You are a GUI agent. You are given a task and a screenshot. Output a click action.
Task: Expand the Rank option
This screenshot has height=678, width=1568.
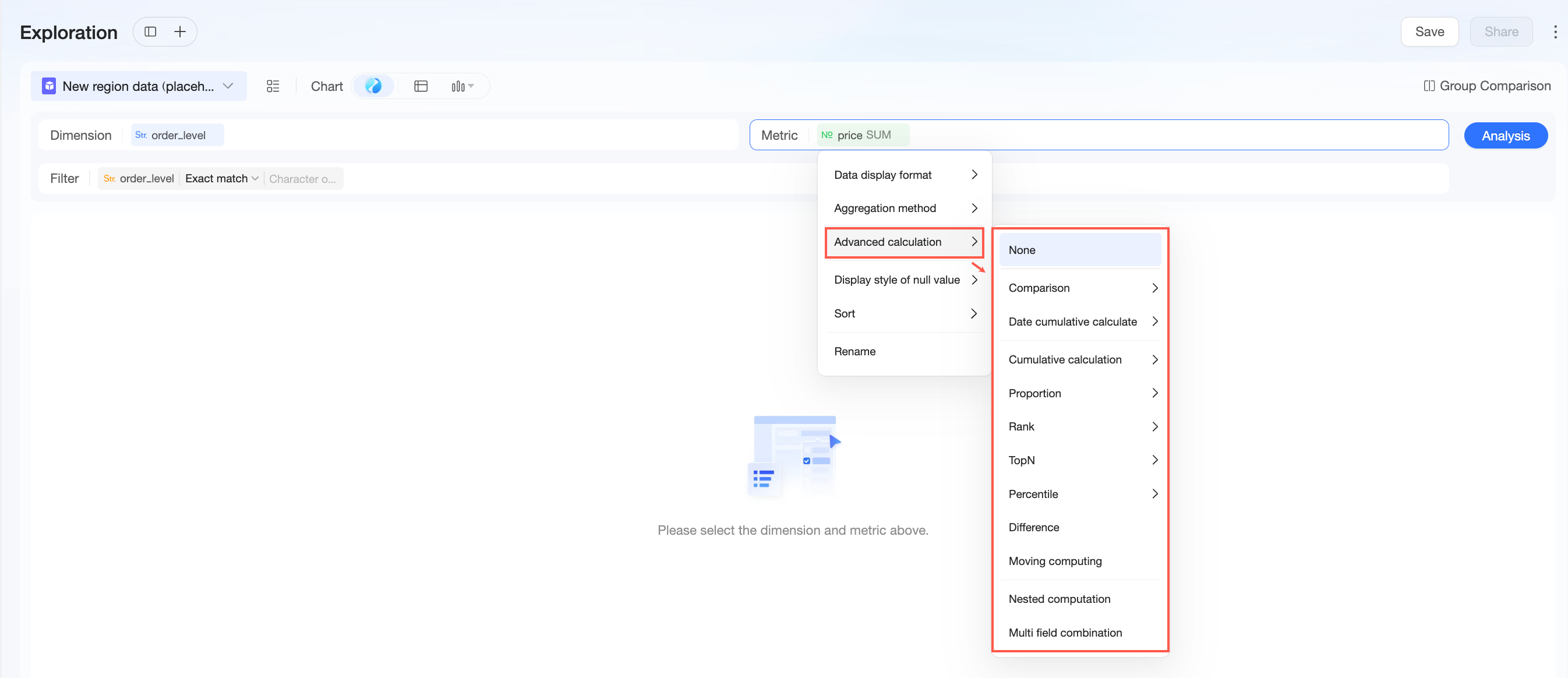[1080, 426]
